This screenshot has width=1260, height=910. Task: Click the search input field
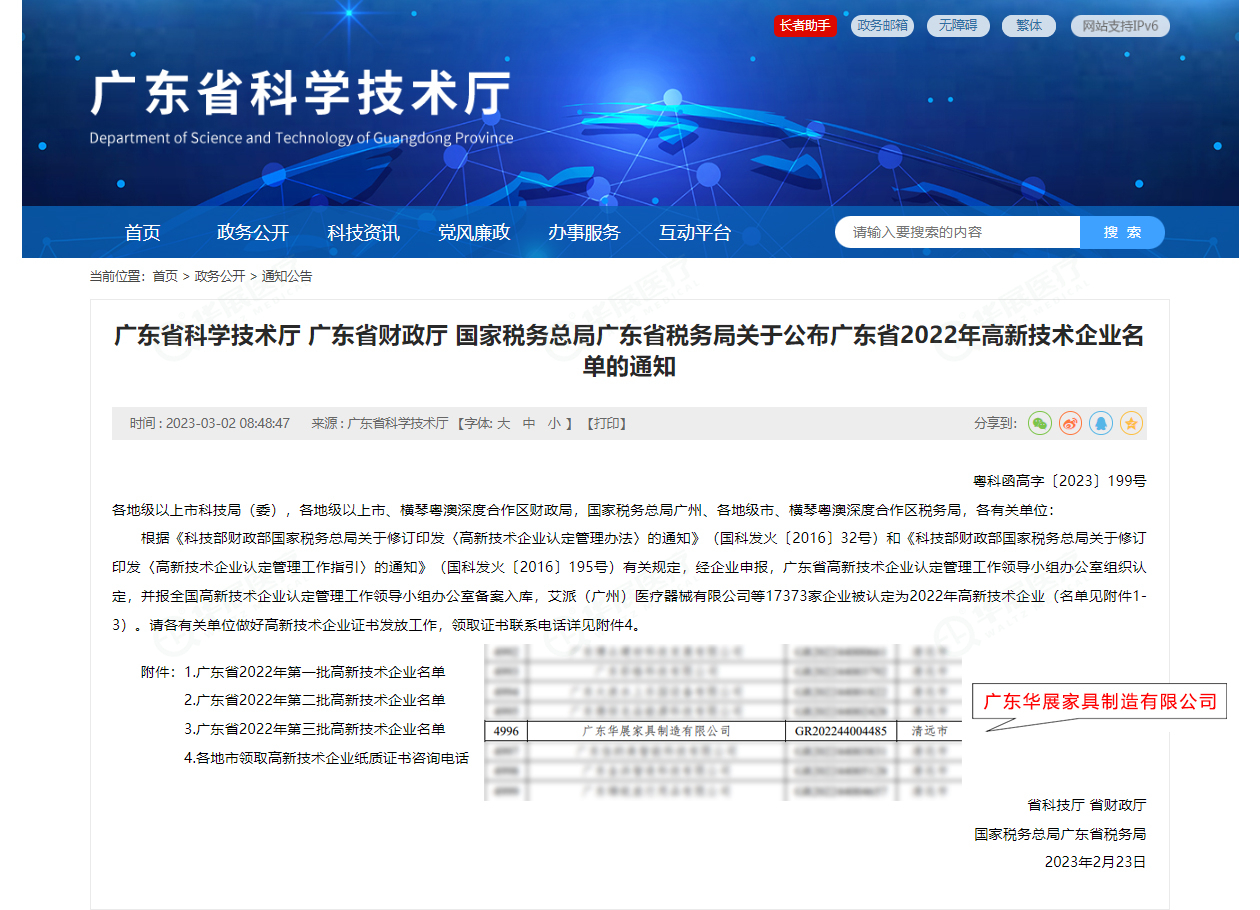coord(957,232)
